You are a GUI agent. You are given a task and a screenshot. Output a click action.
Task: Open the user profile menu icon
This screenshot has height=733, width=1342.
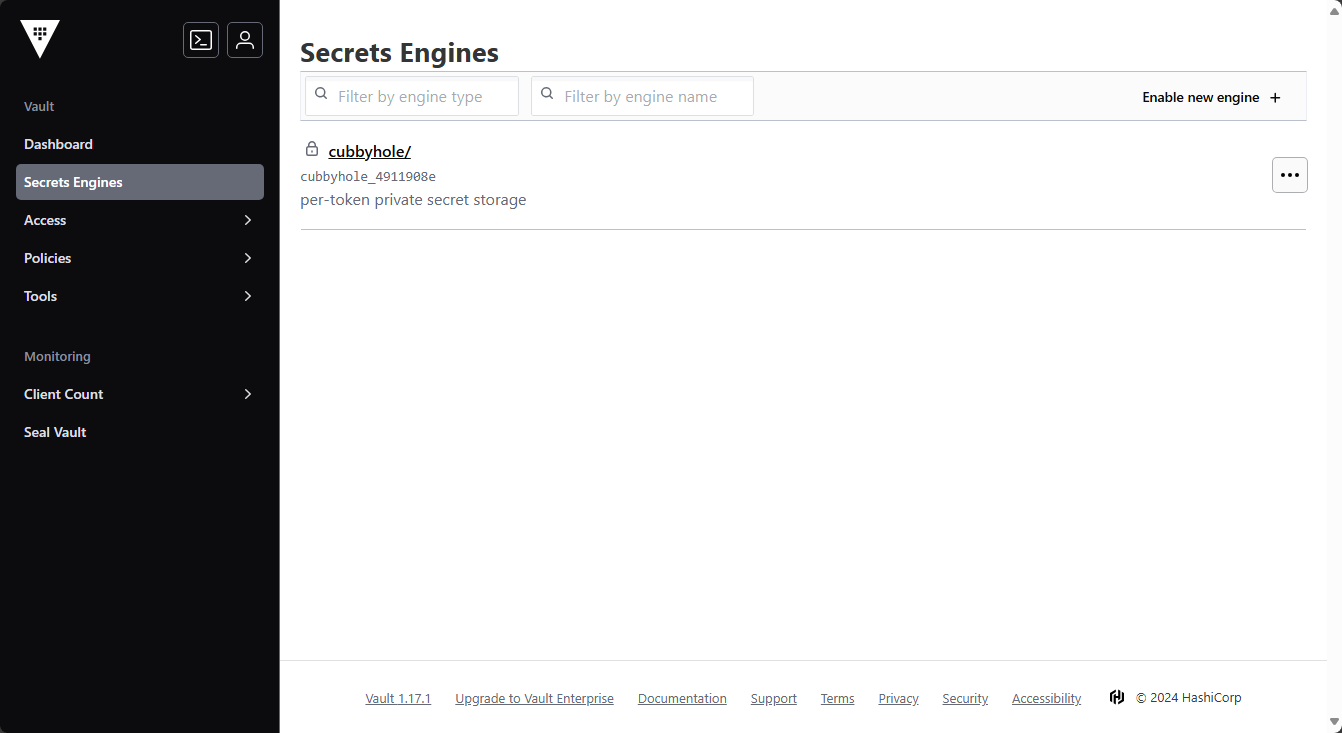coord(245,40)
